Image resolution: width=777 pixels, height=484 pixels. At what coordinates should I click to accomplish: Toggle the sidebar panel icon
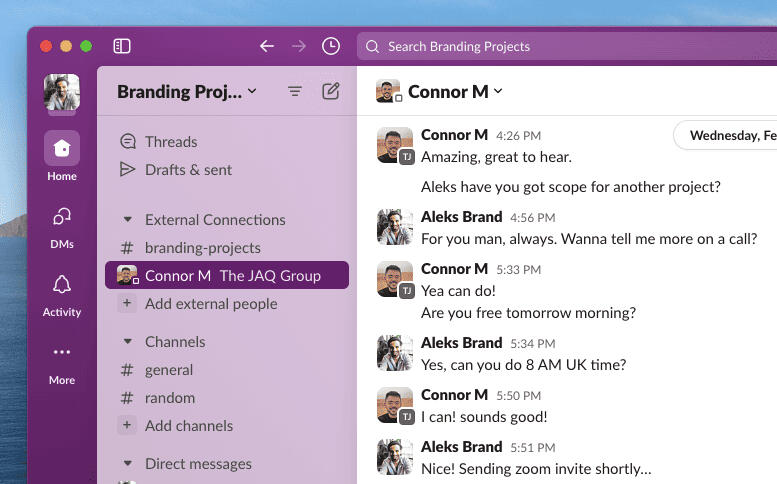pos(122,46)
